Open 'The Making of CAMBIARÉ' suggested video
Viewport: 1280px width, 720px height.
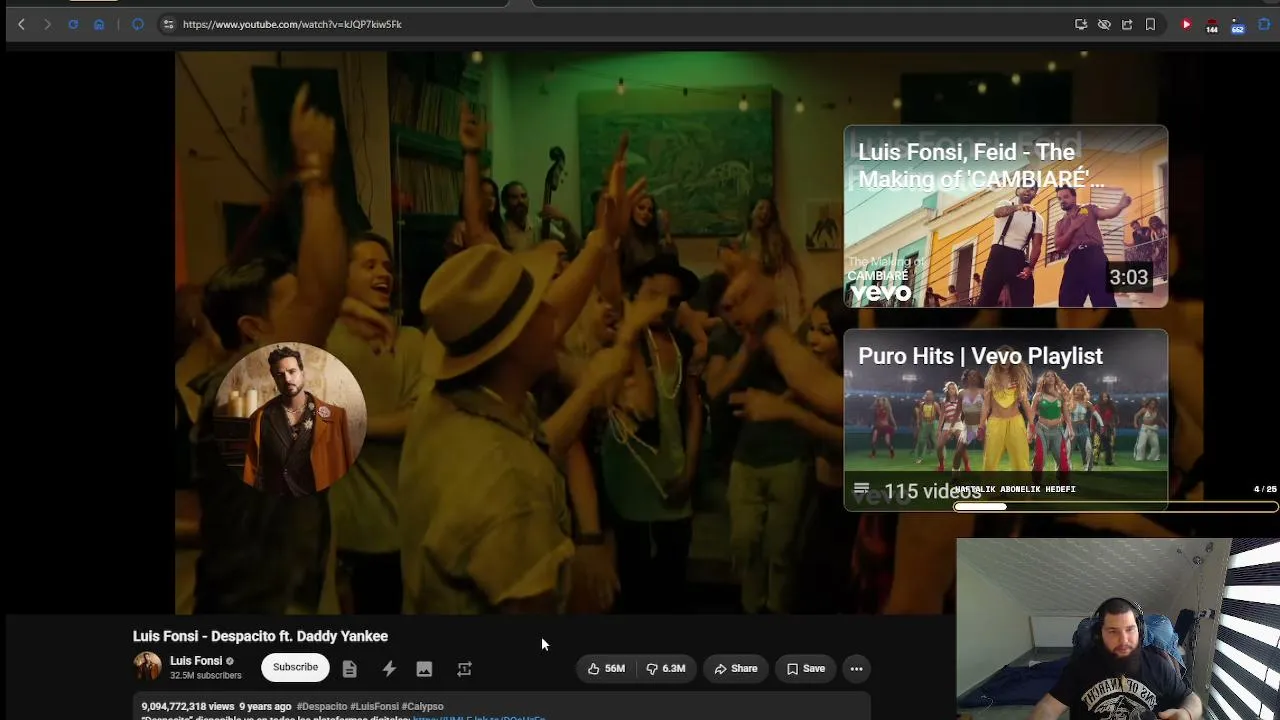[1006, 216]
